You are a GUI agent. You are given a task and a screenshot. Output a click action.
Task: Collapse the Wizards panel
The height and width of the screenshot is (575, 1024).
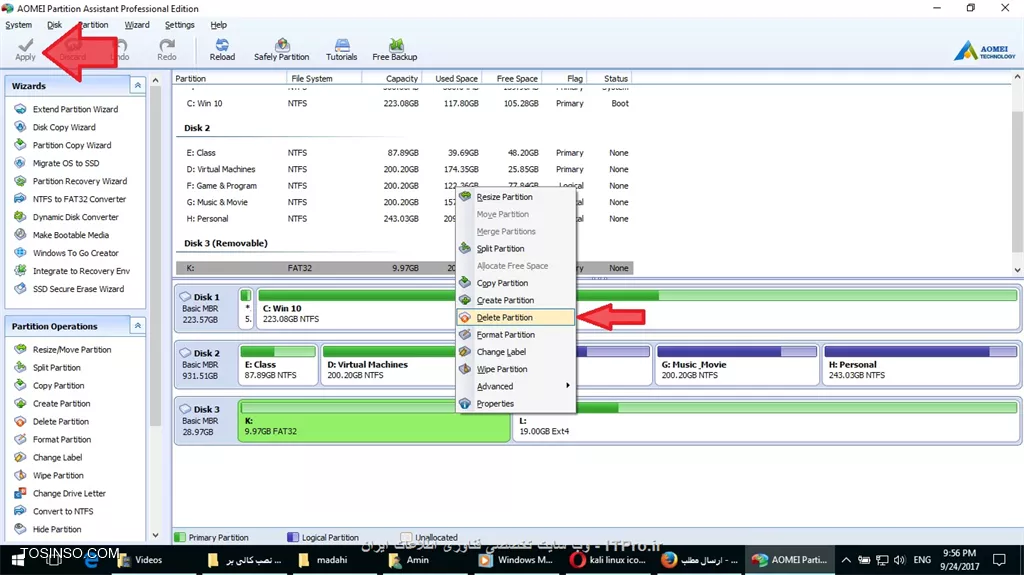pos(138,86)
